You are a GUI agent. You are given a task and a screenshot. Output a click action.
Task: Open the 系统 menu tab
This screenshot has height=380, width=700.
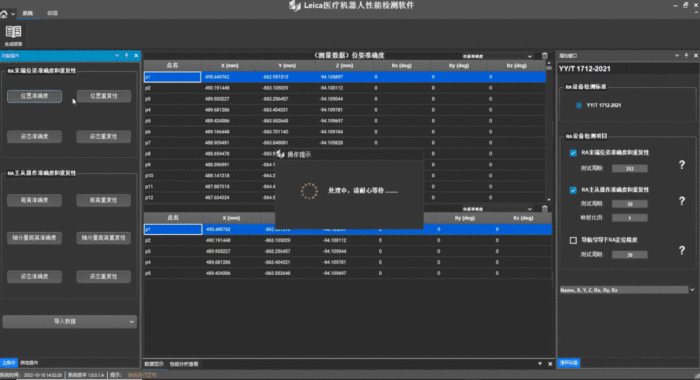click(x=28, y=13)
